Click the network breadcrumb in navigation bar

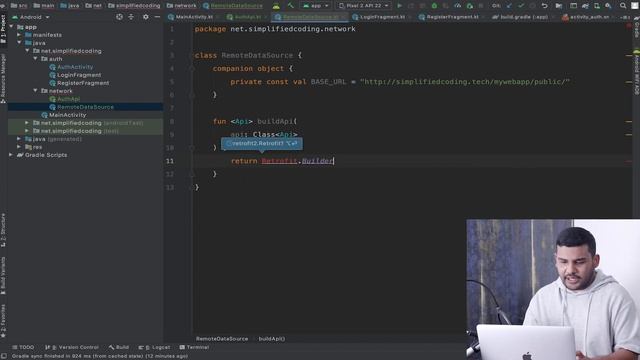[x=181, y=6]
